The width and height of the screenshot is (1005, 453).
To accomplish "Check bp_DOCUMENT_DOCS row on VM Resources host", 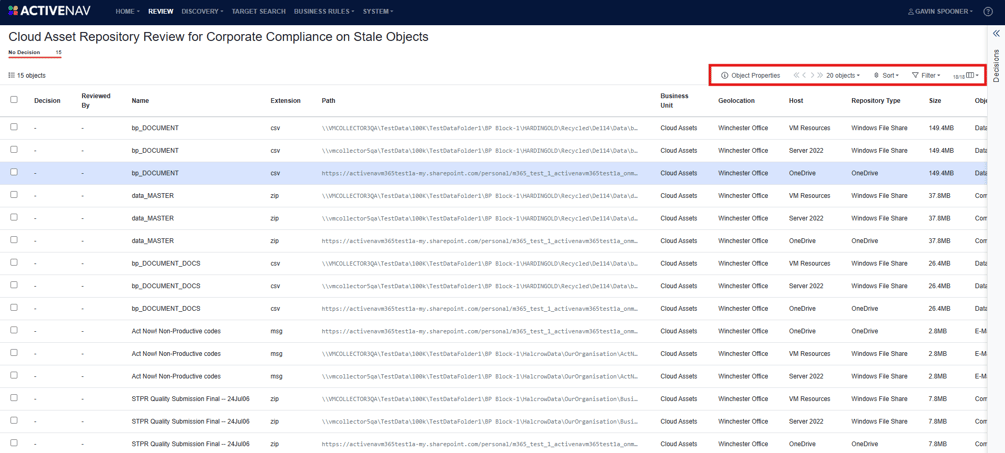I will pyautogui.click(x=14, y=263).
